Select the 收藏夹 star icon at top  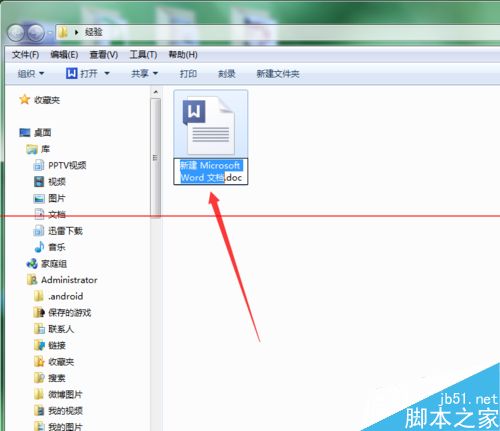[x=24, y=99]
